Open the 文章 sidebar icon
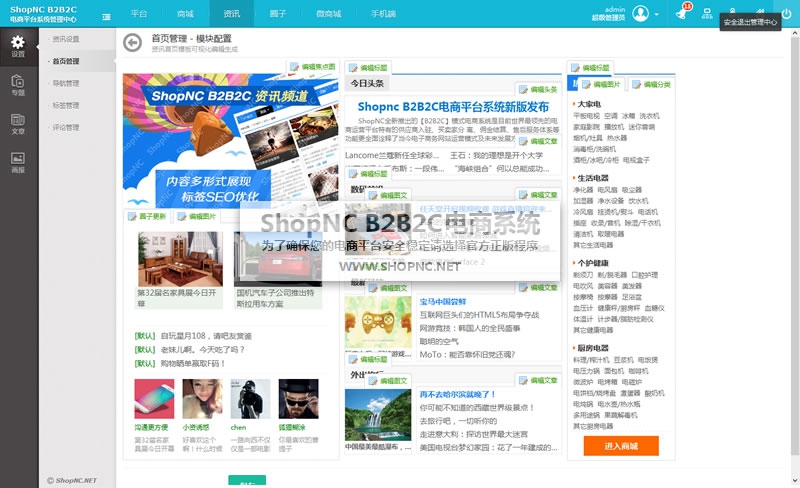Image resolution: width=800 pixels, height=488 pixels. click(18, 124)
